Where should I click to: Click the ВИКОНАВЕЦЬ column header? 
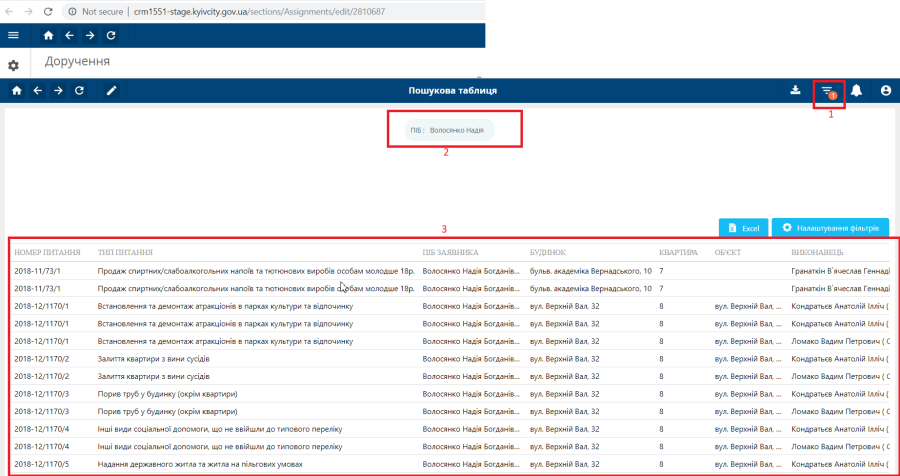[818, 252]
